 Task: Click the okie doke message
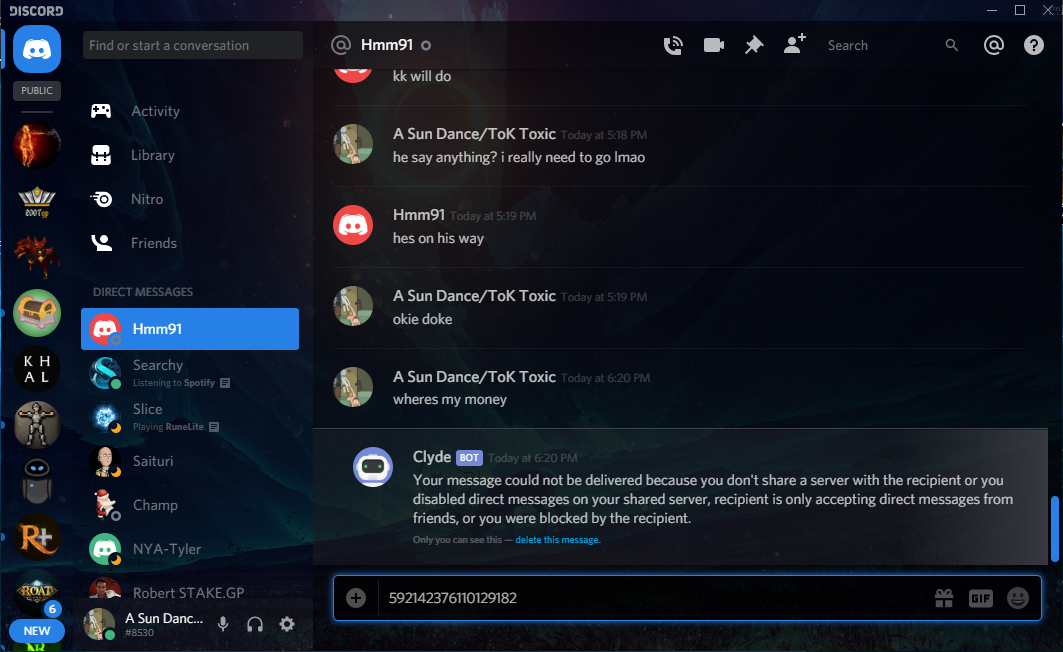[x=422, y=319]
